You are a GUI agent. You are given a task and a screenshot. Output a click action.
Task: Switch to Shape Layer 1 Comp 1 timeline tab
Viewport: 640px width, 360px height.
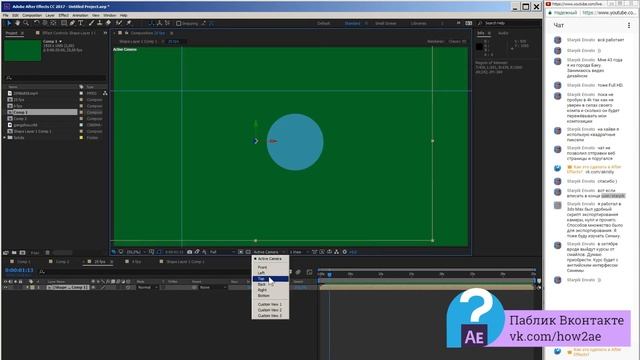tap(185, 262)
